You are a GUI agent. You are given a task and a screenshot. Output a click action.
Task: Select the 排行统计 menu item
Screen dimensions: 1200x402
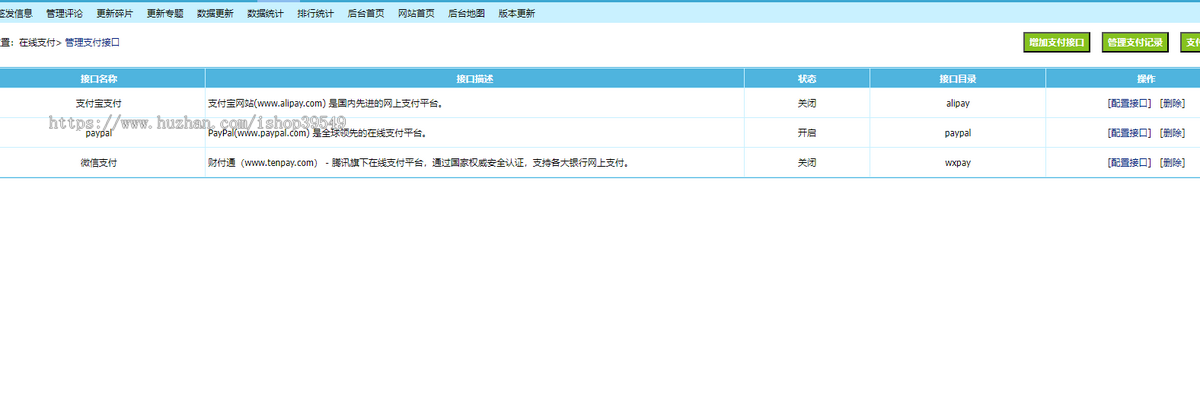pyautogui.click(x=315, y=13)
